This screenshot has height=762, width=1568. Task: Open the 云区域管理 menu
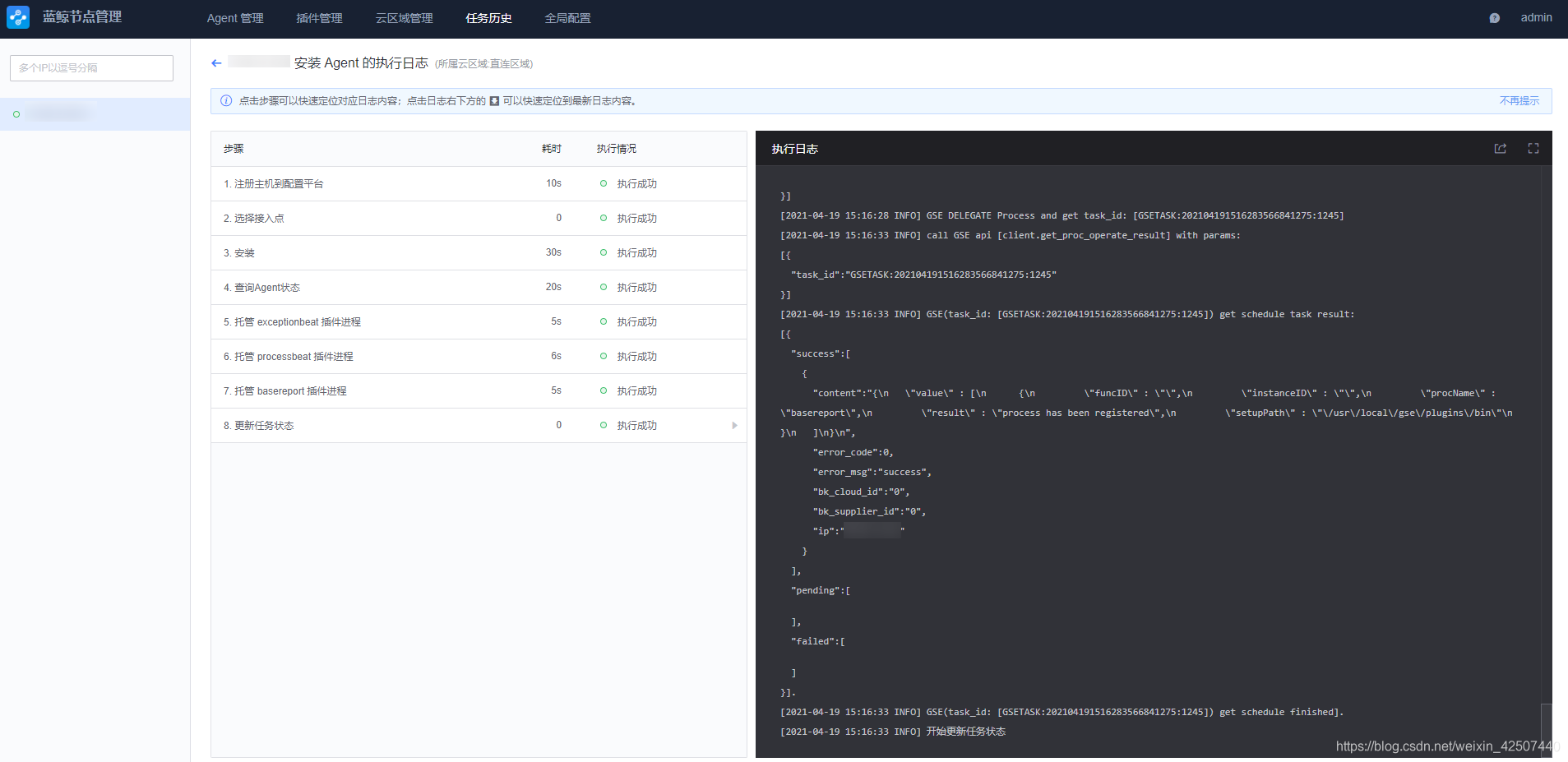click(404, 18)
